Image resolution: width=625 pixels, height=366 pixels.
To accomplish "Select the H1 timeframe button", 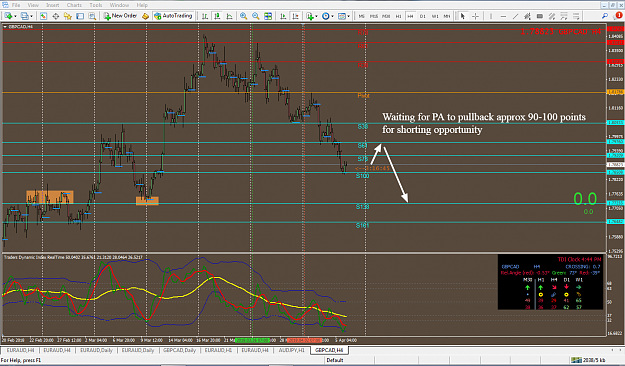I will tap(399, 16).
